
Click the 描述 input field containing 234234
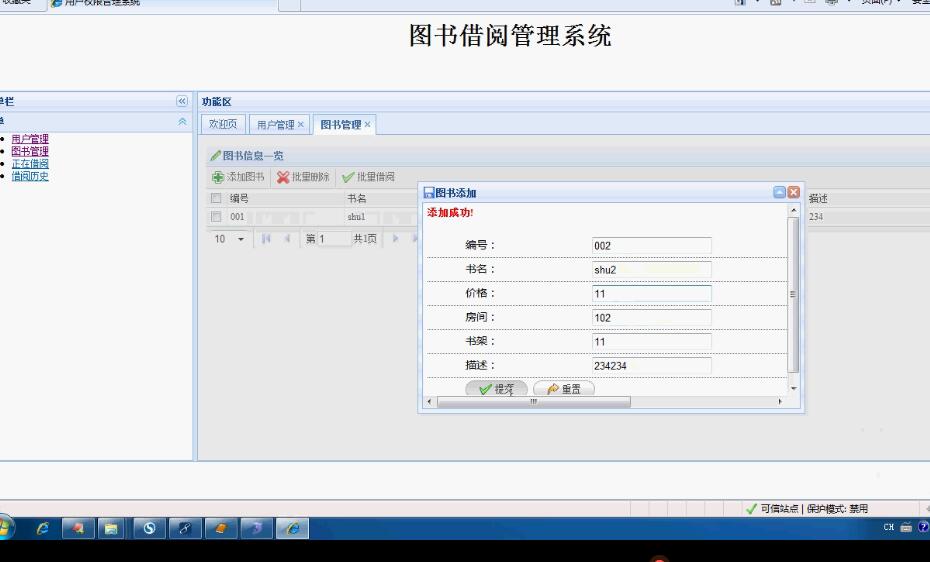[651, 366]
